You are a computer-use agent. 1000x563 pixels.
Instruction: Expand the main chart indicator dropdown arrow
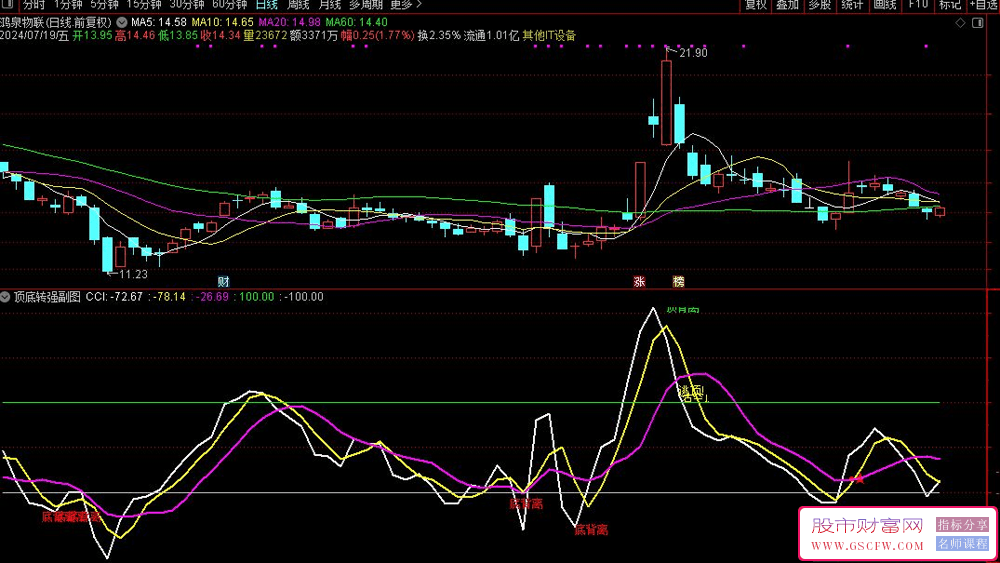tap(122, 22)
